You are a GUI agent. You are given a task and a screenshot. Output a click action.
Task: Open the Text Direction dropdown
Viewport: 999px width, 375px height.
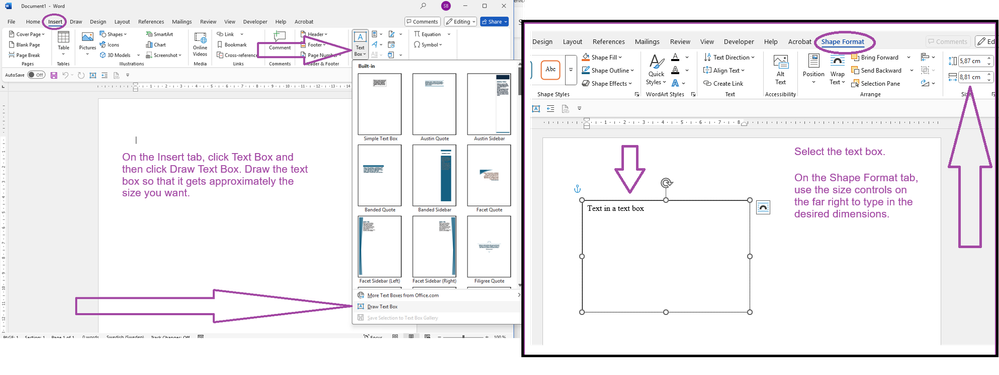[x=729, y=57]
